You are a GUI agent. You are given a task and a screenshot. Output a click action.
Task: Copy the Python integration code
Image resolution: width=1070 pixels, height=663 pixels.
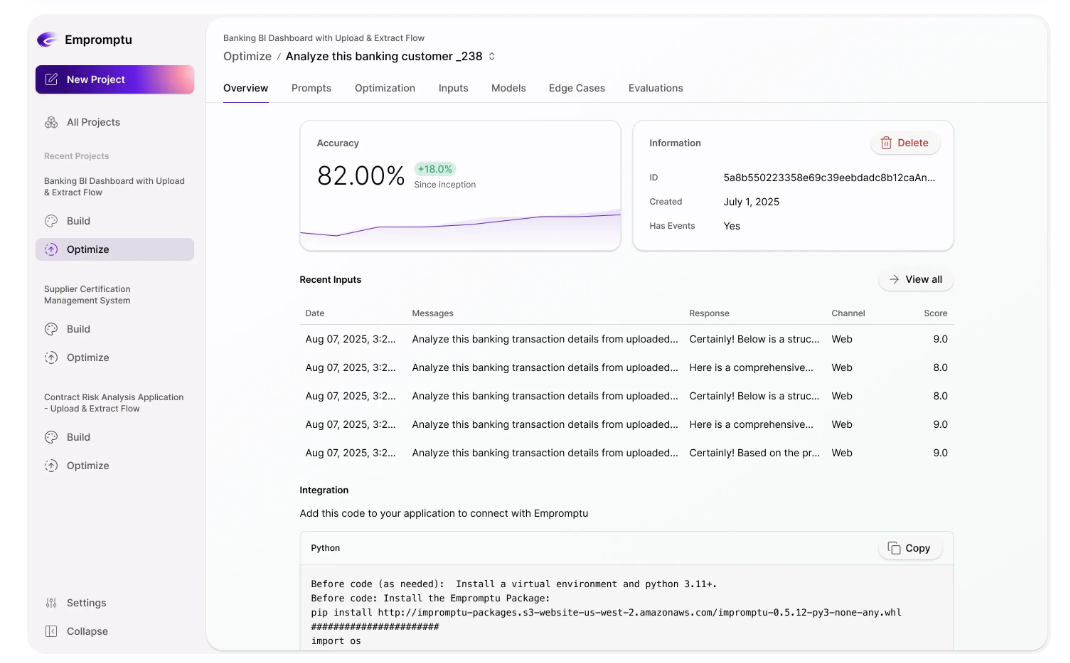pyautogui.click(x=909, y=548)
